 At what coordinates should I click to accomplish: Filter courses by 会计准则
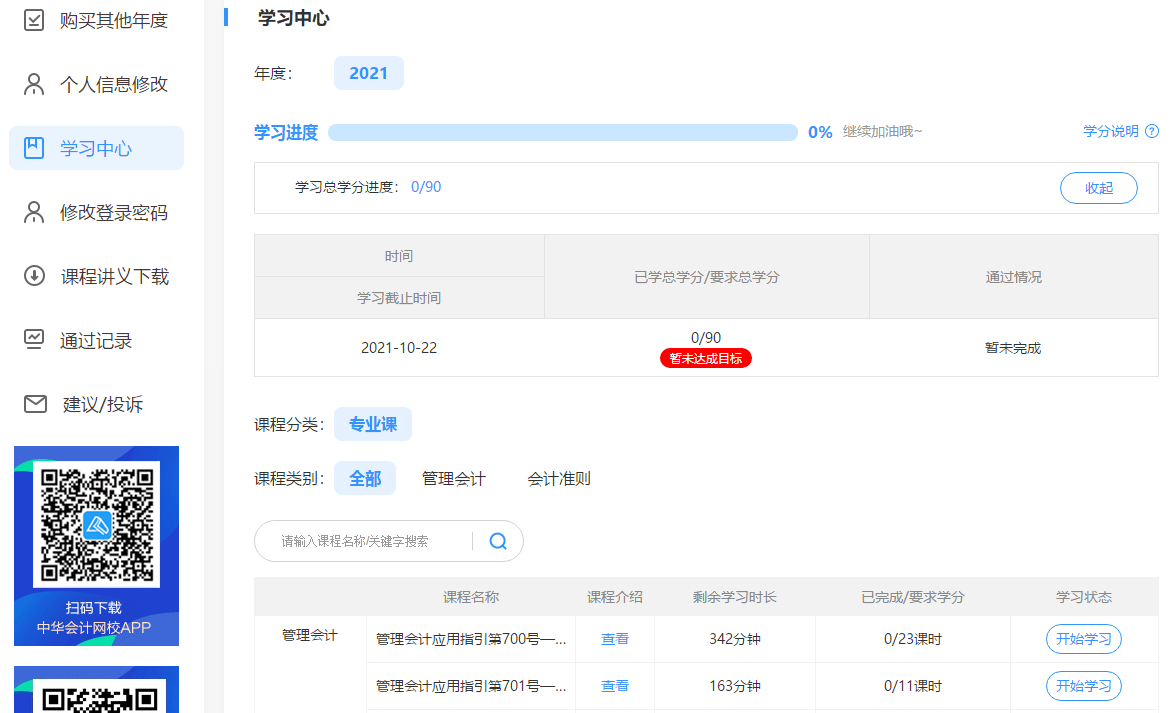[x=559, y=478]
